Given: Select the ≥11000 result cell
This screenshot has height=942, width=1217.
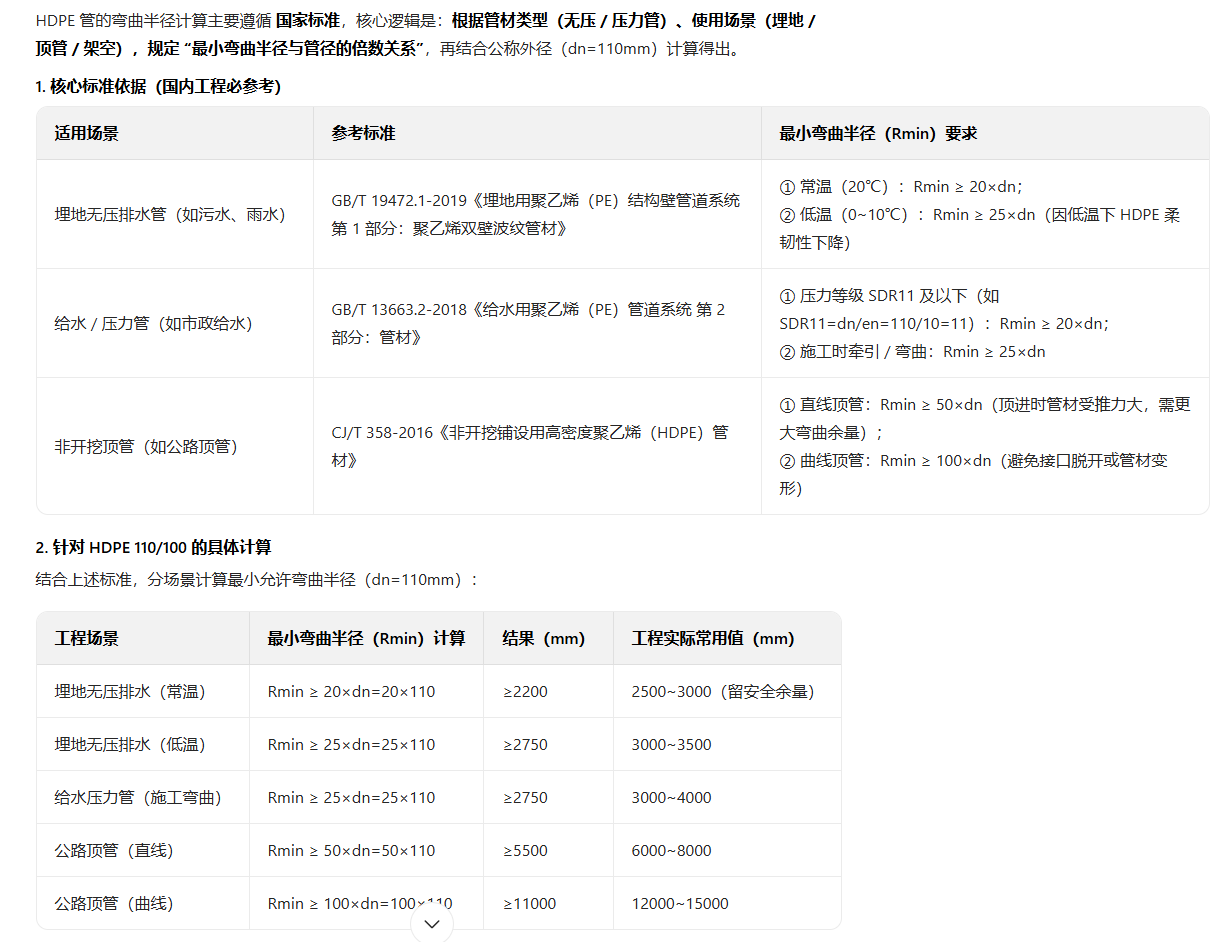Looking at the screenshot, I should click(529, 903).
